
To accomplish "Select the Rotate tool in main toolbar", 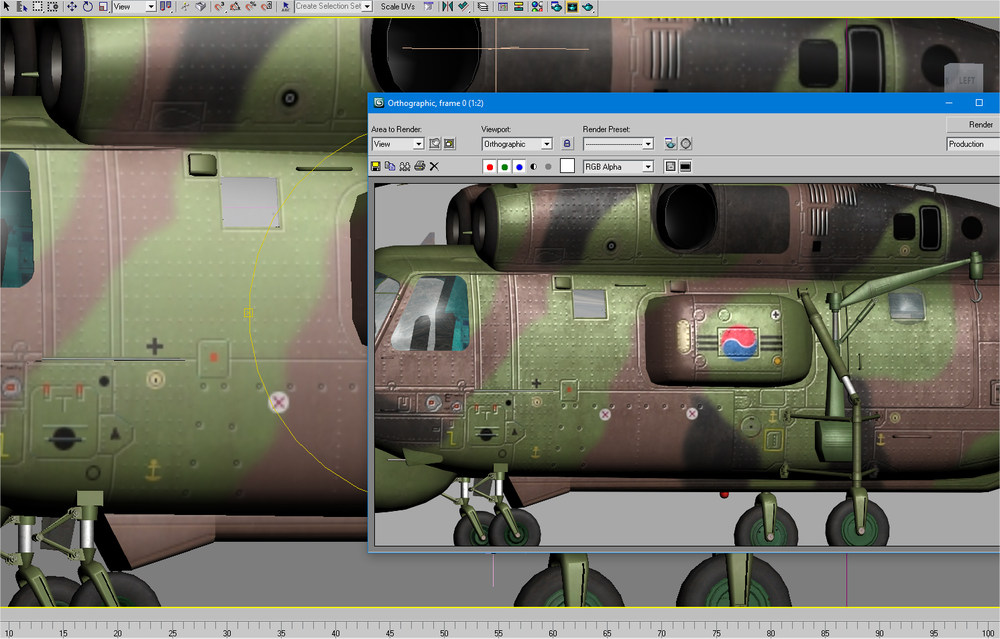I will pyautogui.click(x=87, y=6).
